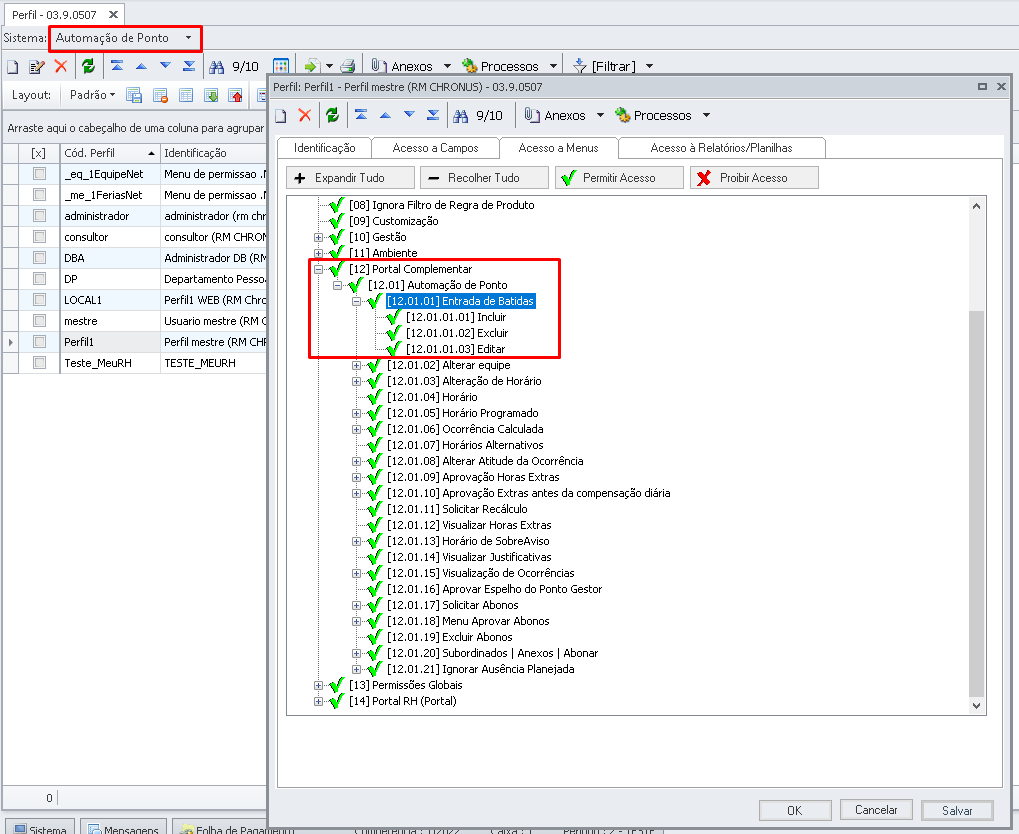Sort by the Cód. Perfil column header
1019x834 pixels.
coord(110,153)
